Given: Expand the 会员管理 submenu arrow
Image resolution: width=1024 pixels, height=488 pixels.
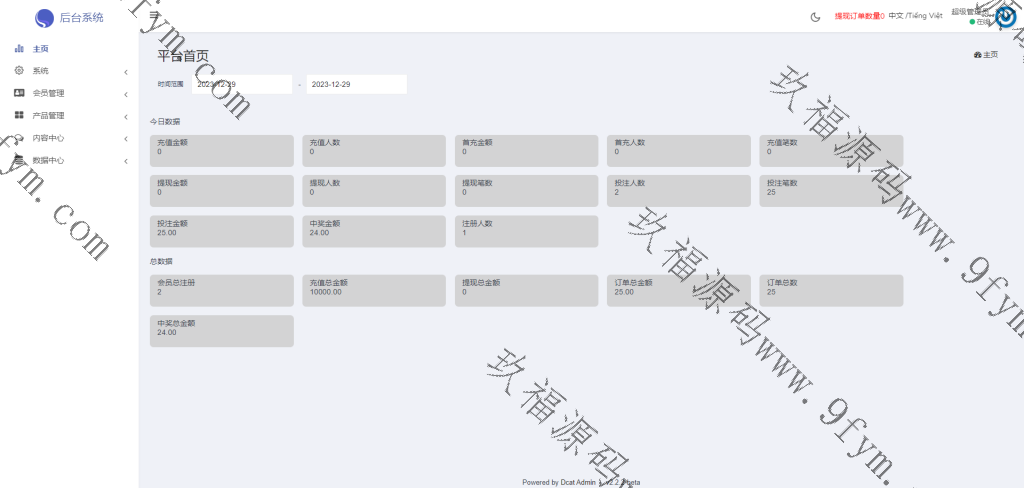Looking at the screenshot, I should (125, 94).
